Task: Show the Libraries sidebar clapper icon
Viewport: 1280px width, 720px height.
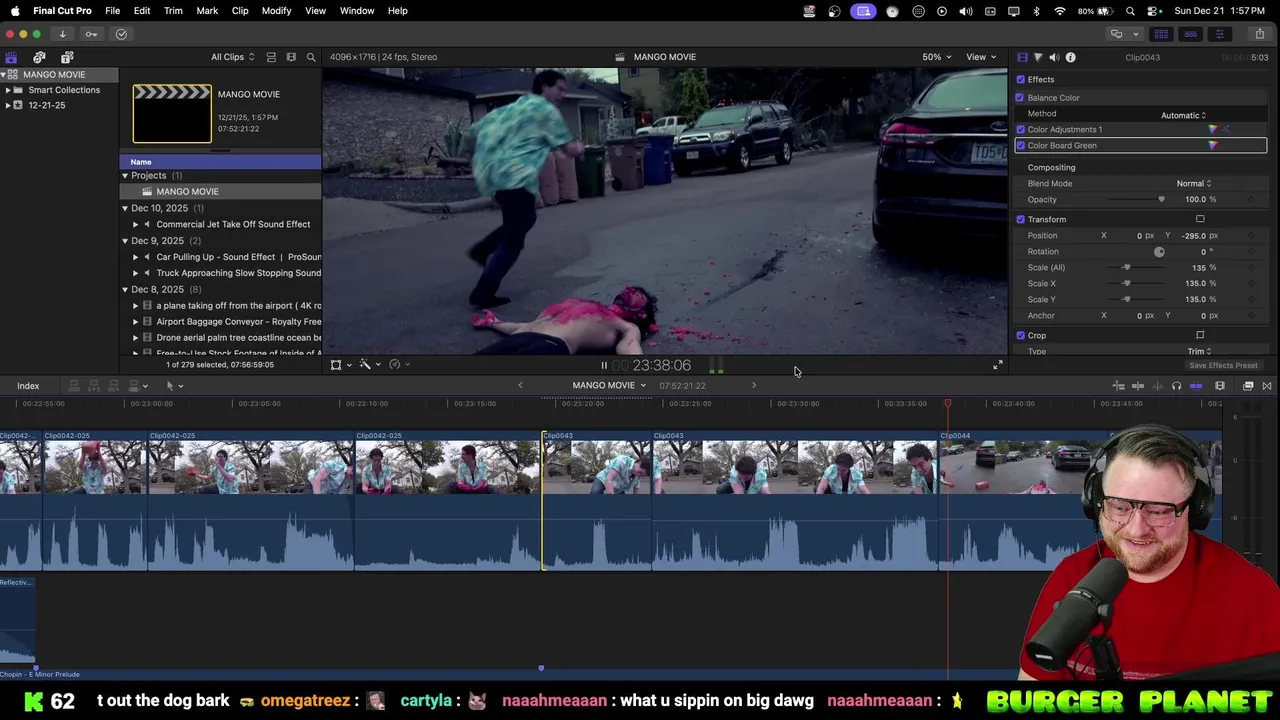Action: pyautogui.click(x=11, y=57)
